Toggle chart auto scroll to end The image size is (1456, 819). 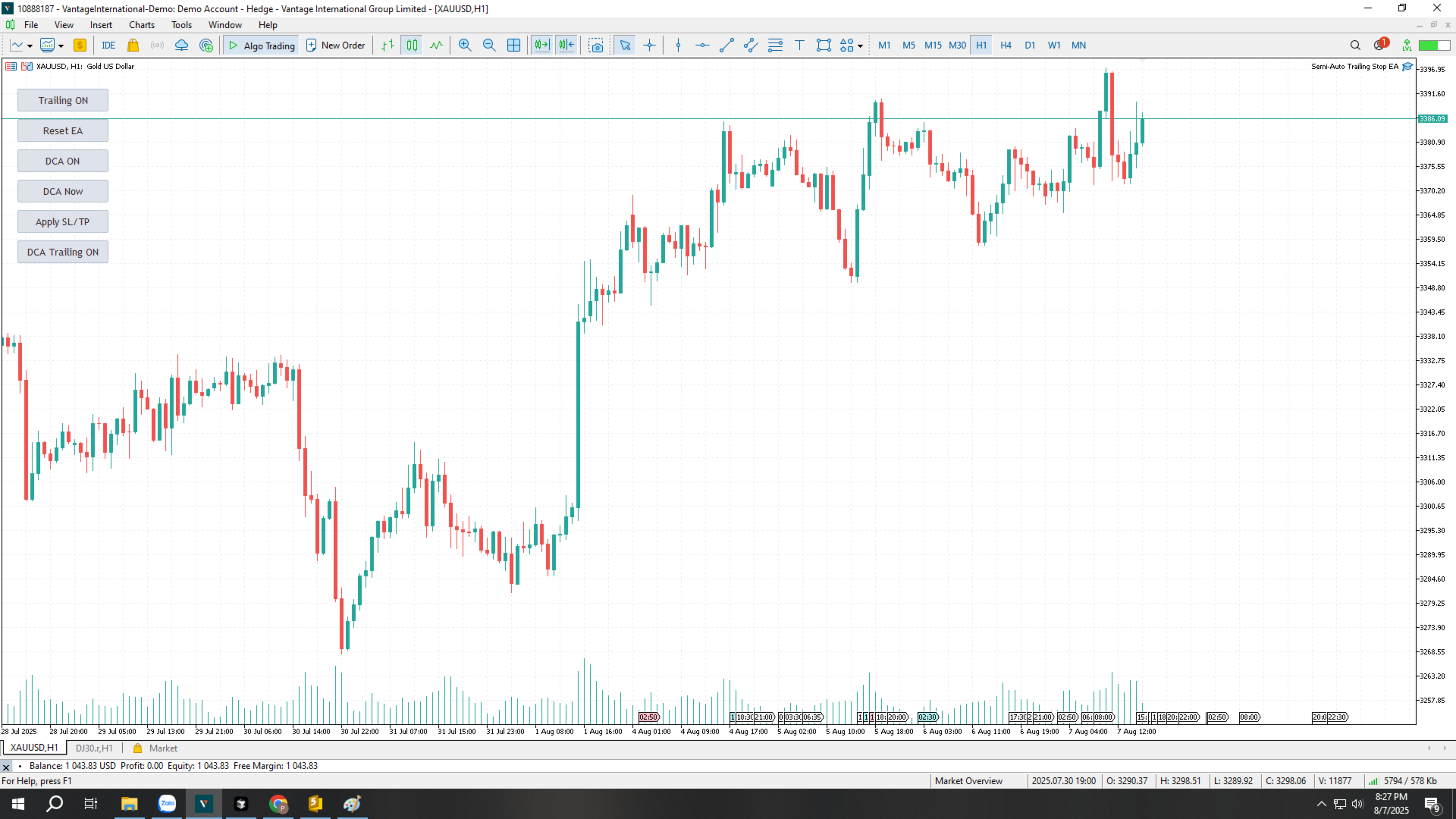coord(541,45)
